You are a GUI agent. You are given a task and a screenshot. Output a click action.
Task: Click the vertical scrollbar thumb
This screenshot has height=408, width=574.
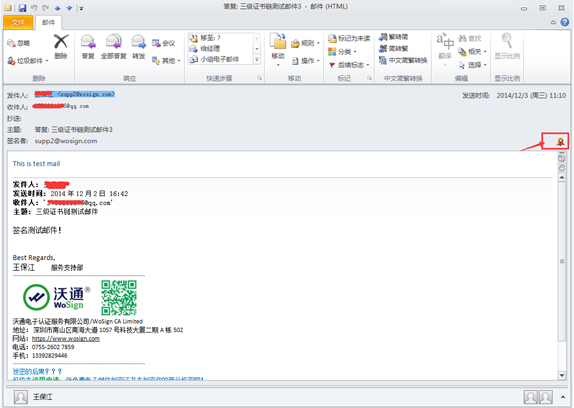click(562, 261)
